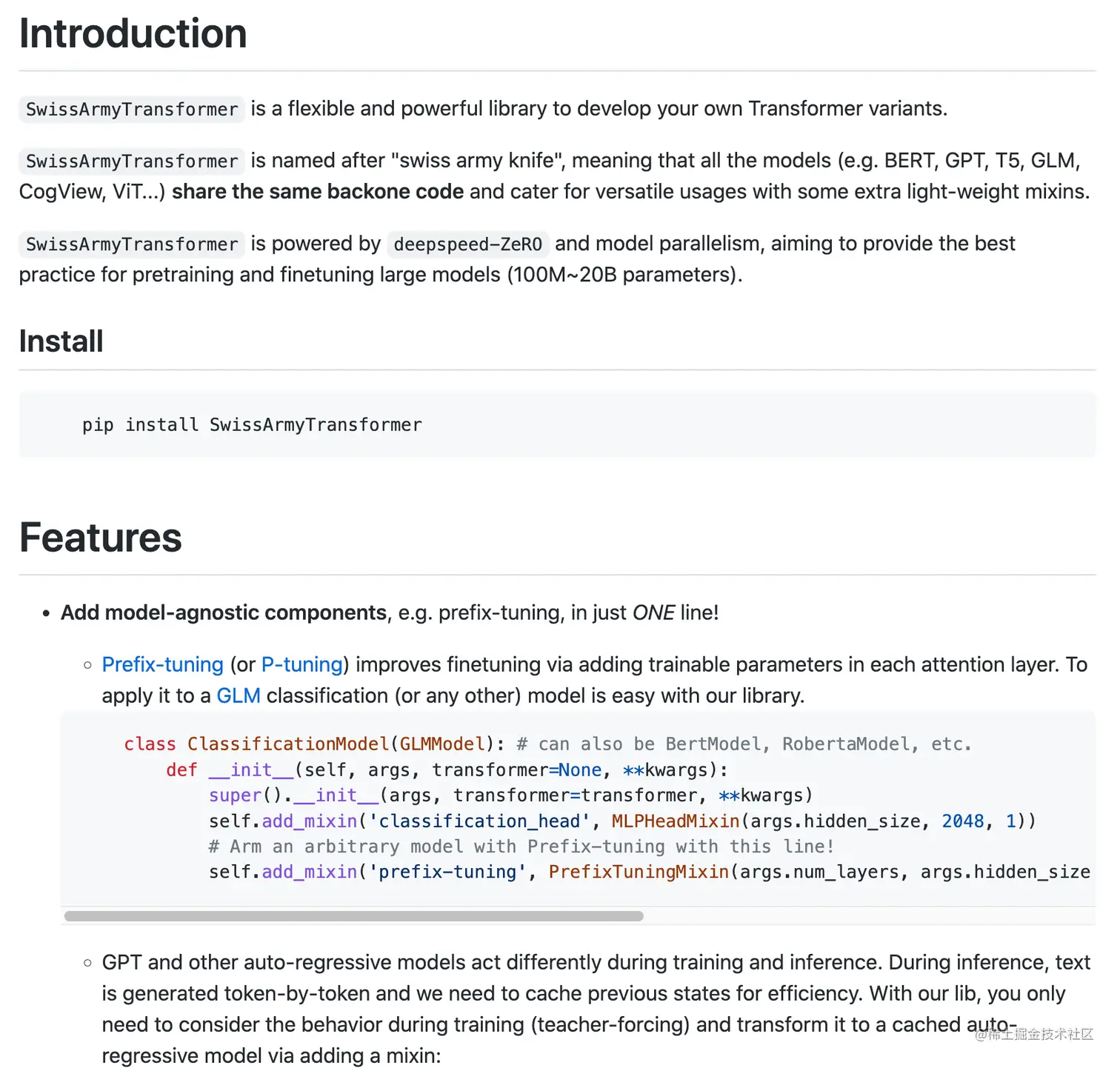Click the 'class ClassificationModel(GLMModel)' code line

547,744
